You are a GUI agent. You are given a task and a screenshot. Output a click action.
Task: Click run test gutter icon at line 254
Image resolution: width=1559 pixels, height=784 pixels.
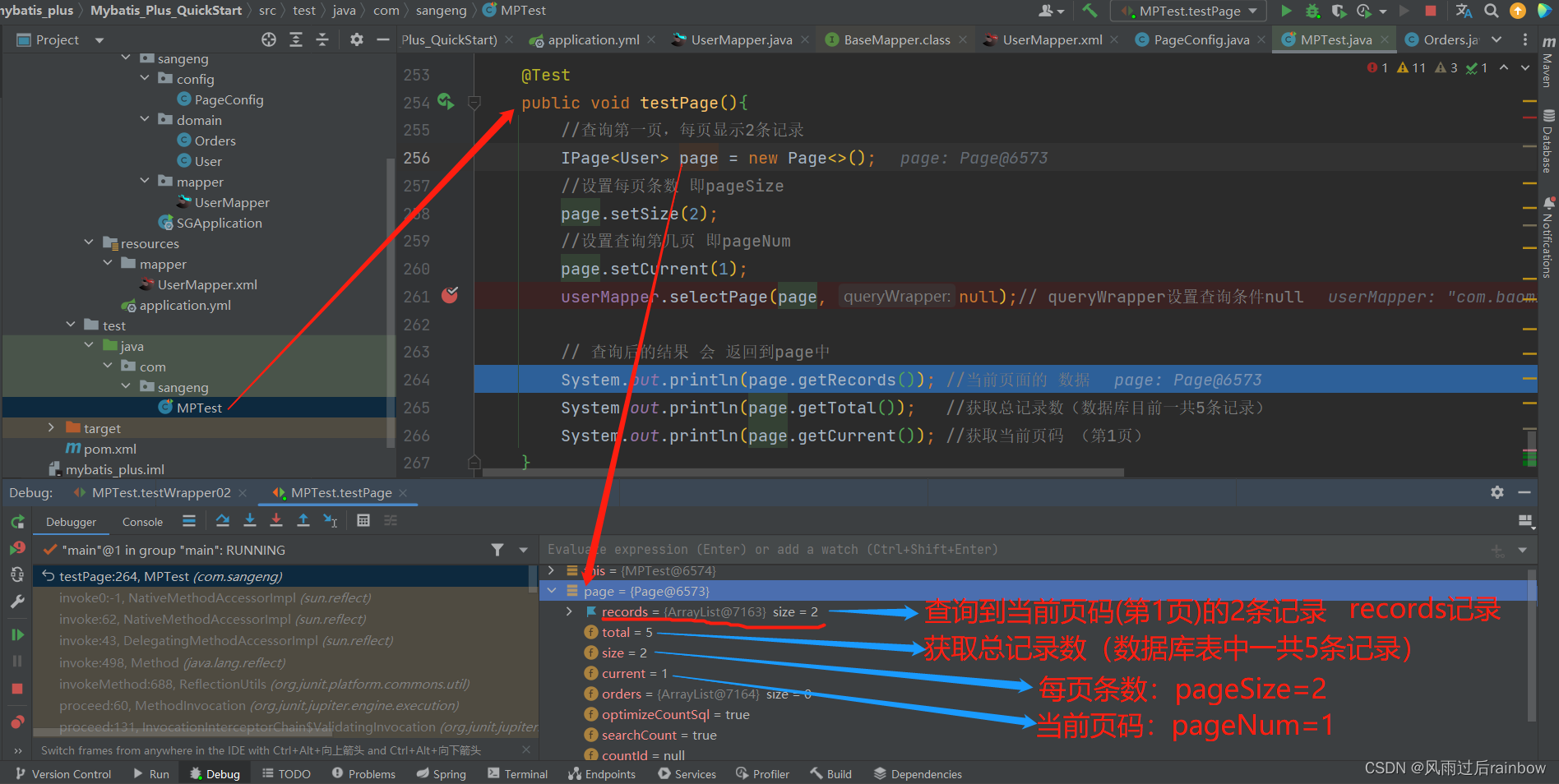click(x=446, y=101)
